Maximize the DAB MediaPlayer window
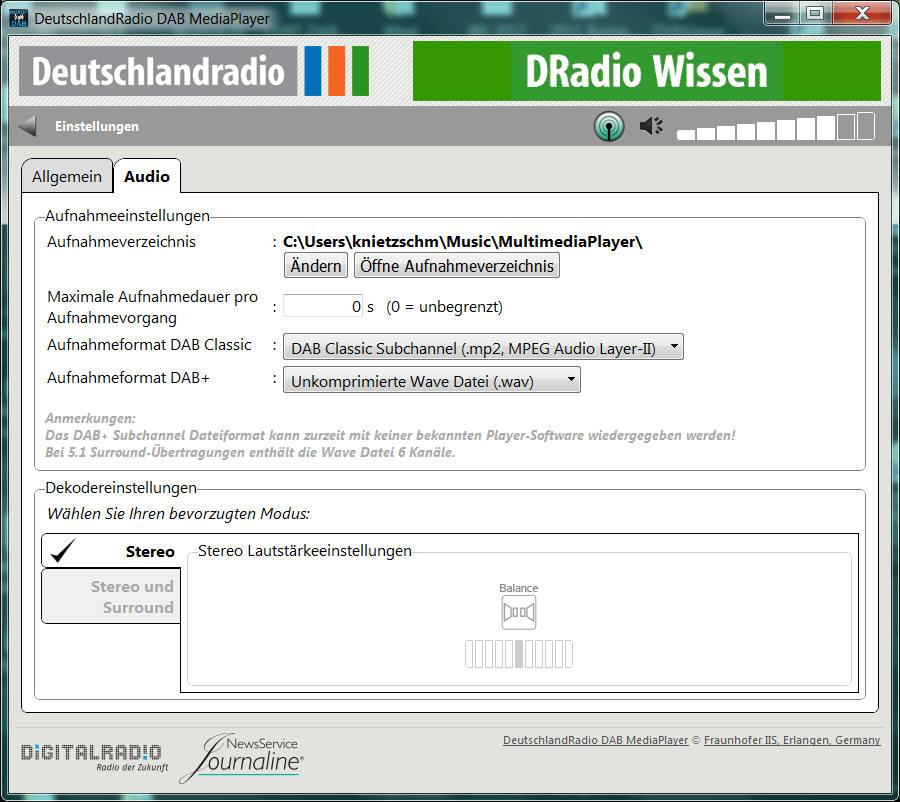900x802 pixels. tap(815, 14)
